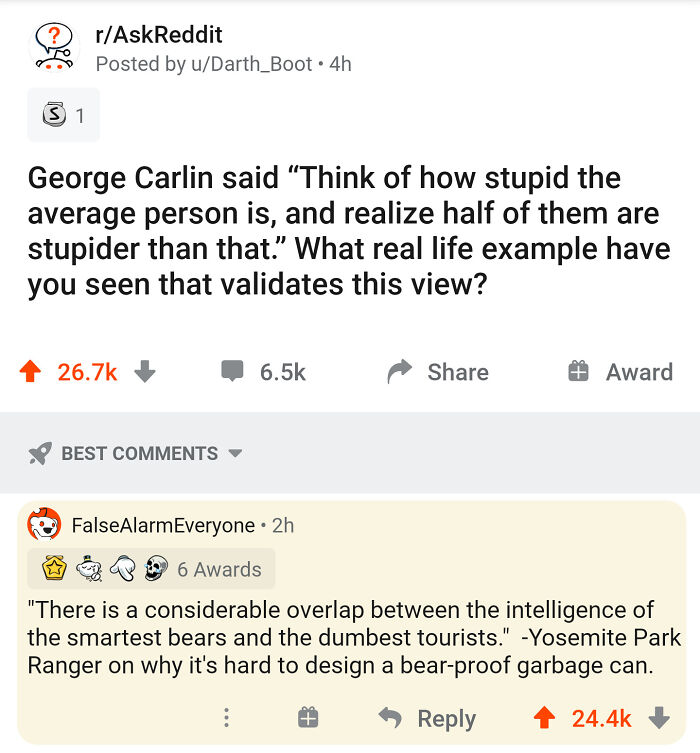Open u/Darth_Boot's user profile
Screen dimensions: 700x753
click(252, 64)
